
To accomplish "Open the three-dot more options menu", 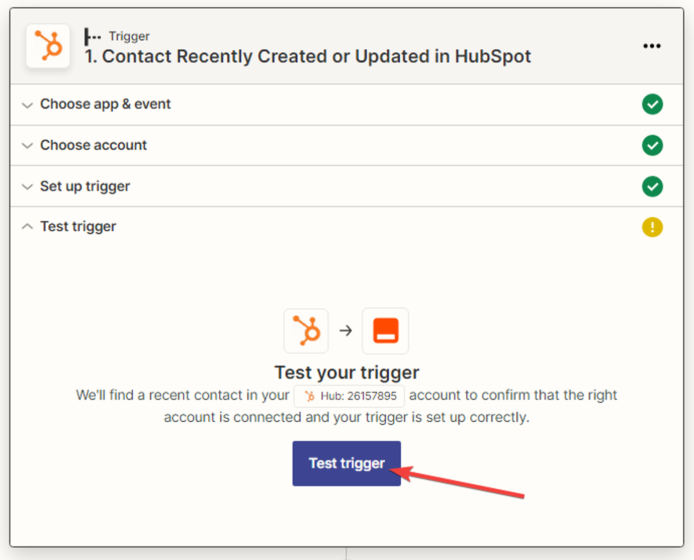I will [x=652, y=46].
